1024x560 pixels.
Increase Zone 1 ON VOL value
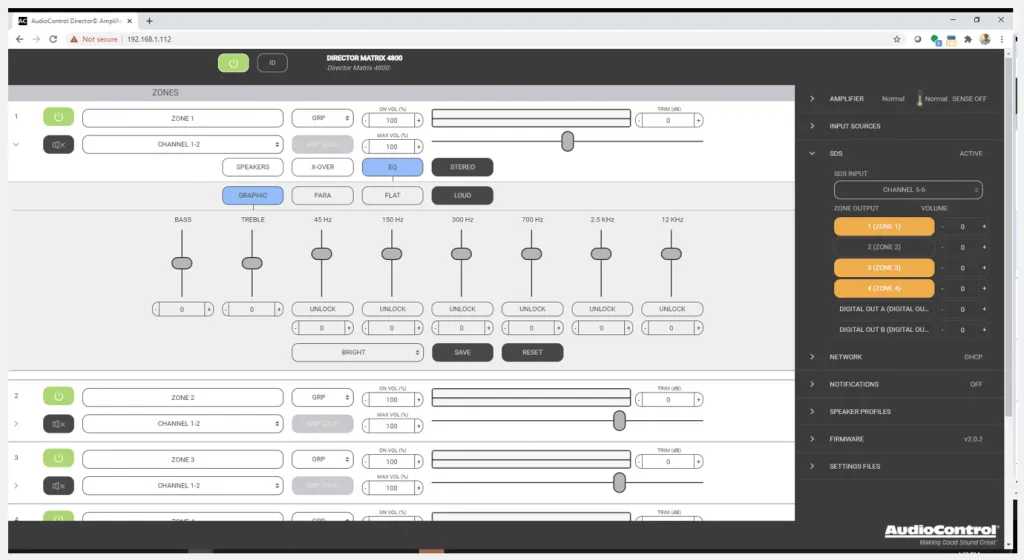point(419,121)
